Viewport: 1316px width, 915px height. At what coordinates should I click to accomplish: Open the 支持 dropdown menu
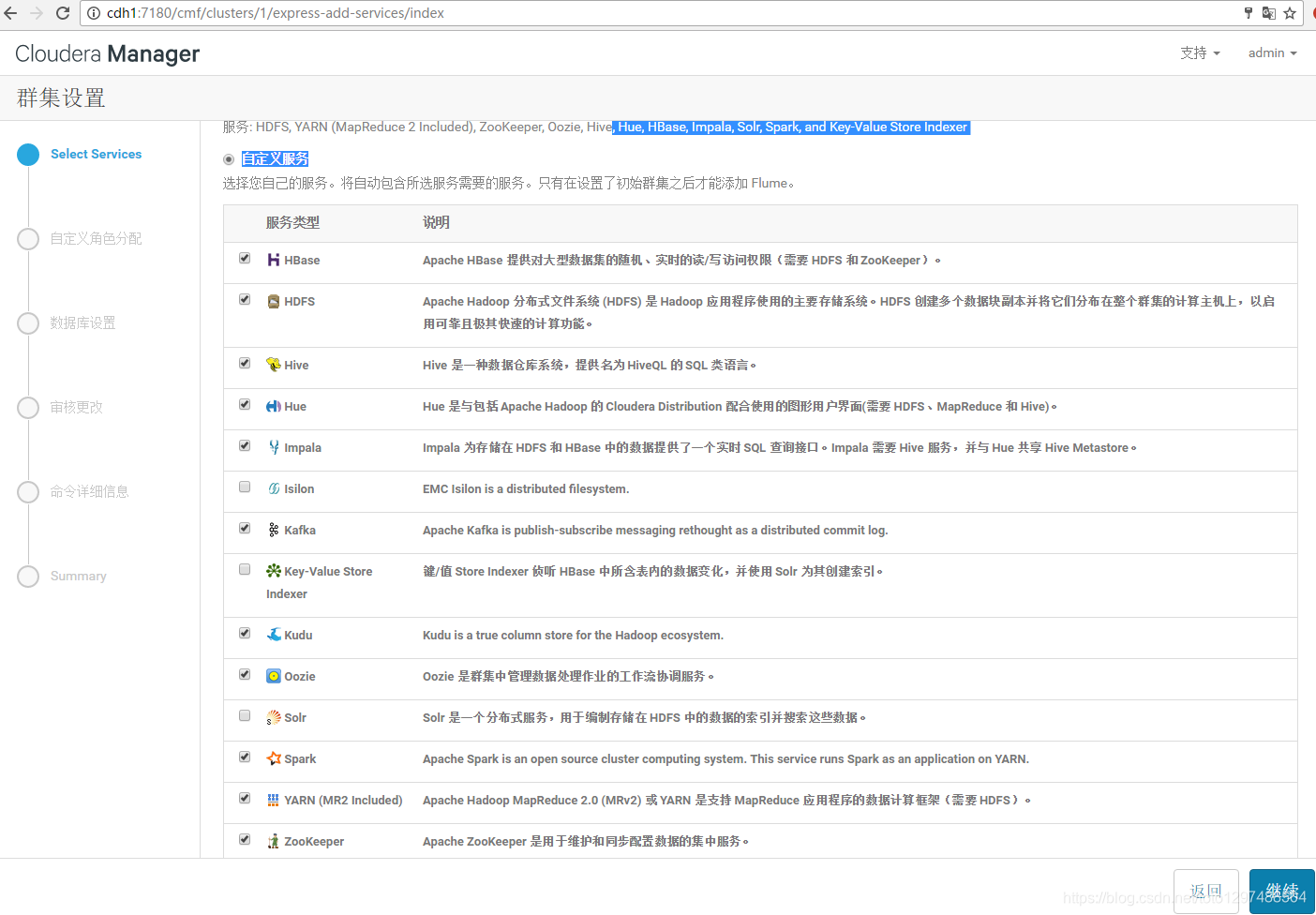click(1200, 52)
